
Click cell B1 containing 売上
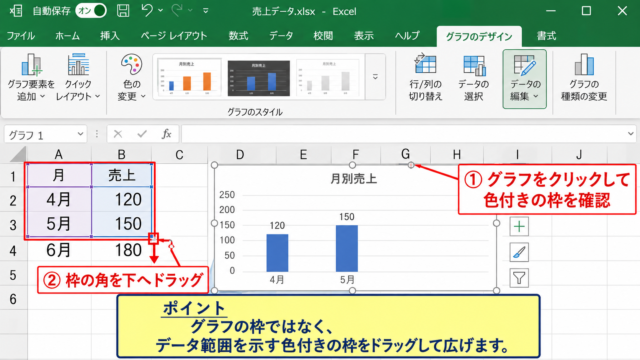[122, 176]
